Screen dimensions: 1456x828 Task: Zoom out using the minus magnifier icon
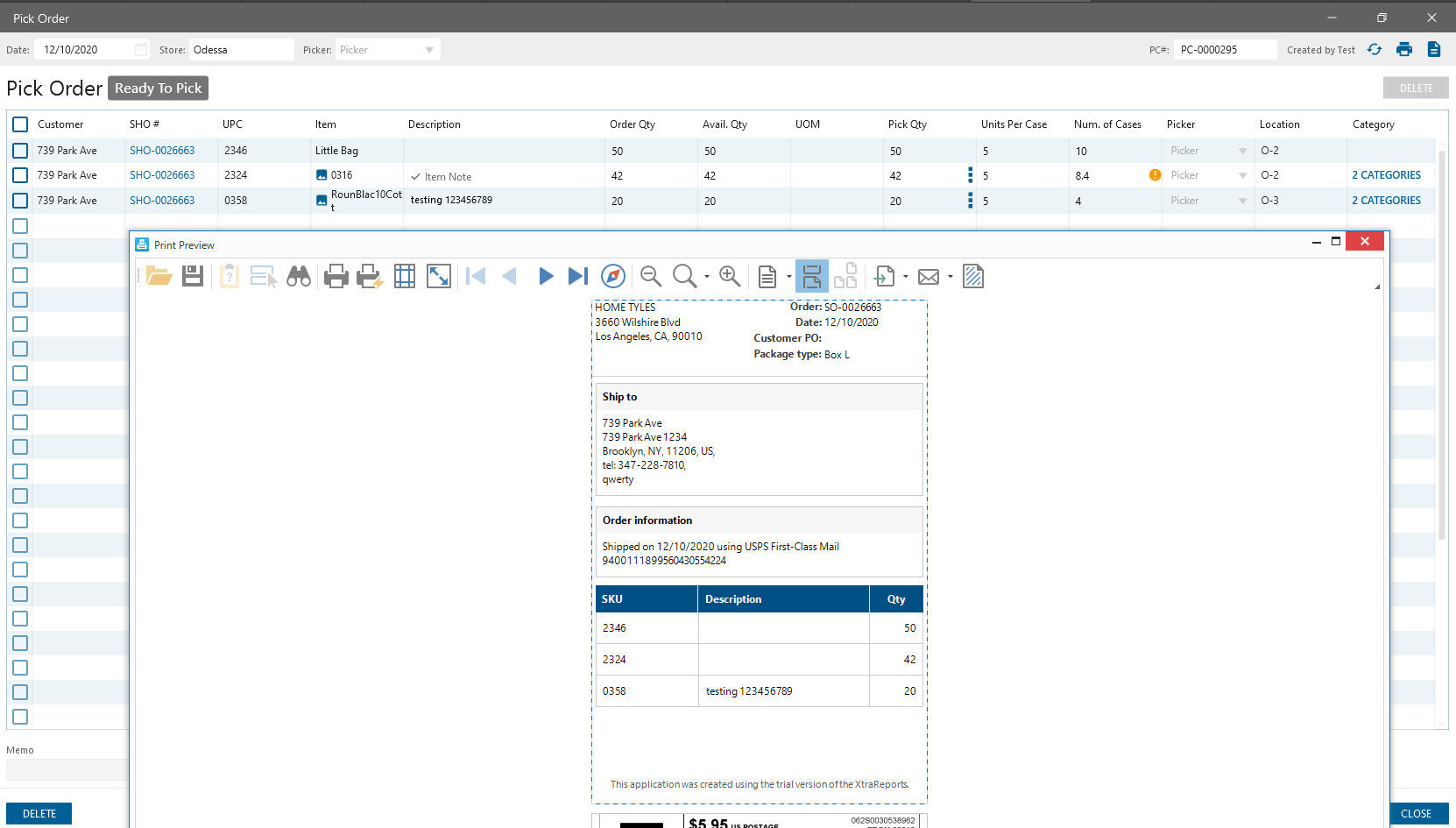(650, 277)
